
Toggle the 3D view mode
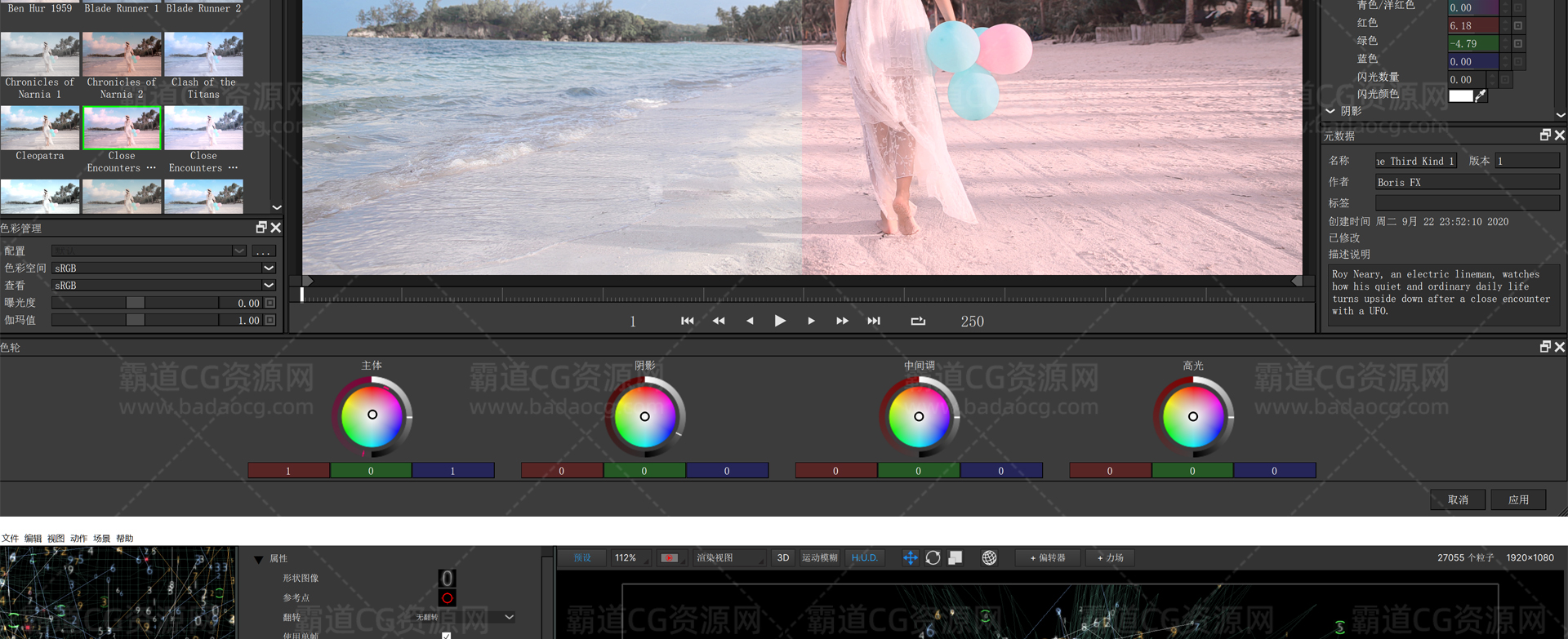(783, 557)
